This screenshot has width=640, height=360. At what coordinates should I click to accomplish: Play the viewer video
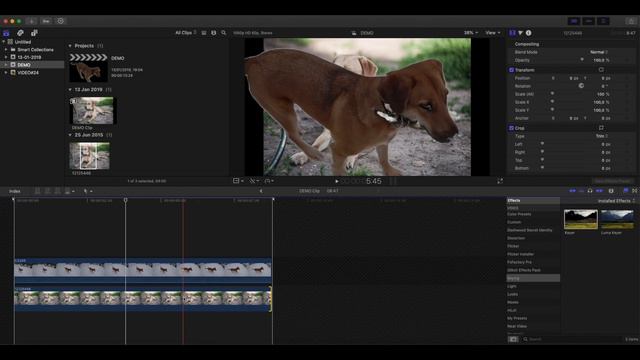[x=337, y=181]
